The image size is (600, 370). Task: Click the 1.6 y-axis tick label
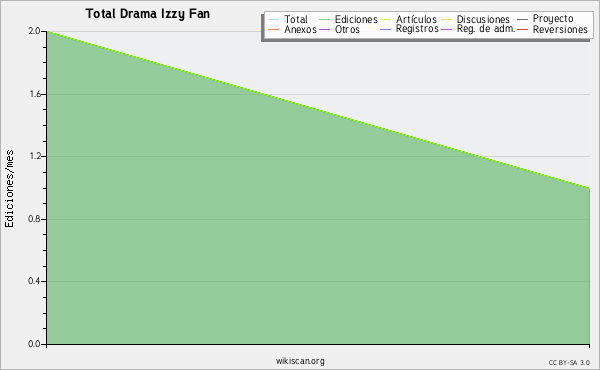[35, 94]
